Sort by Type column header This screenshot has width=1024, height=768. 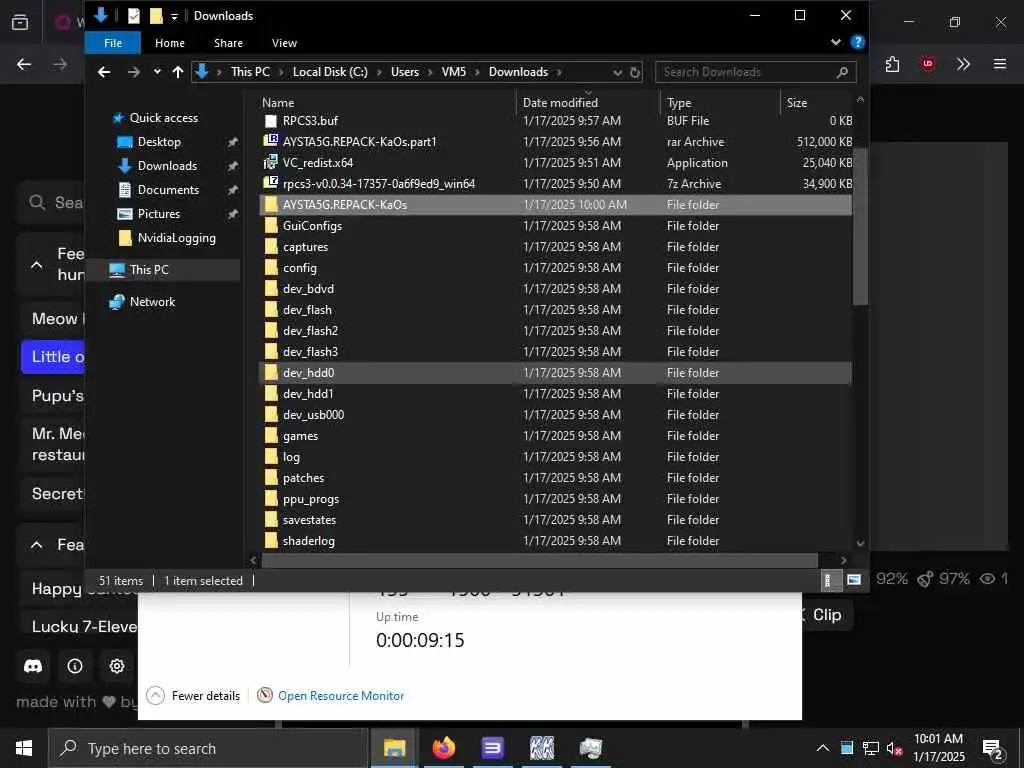[x=720, y=103]
